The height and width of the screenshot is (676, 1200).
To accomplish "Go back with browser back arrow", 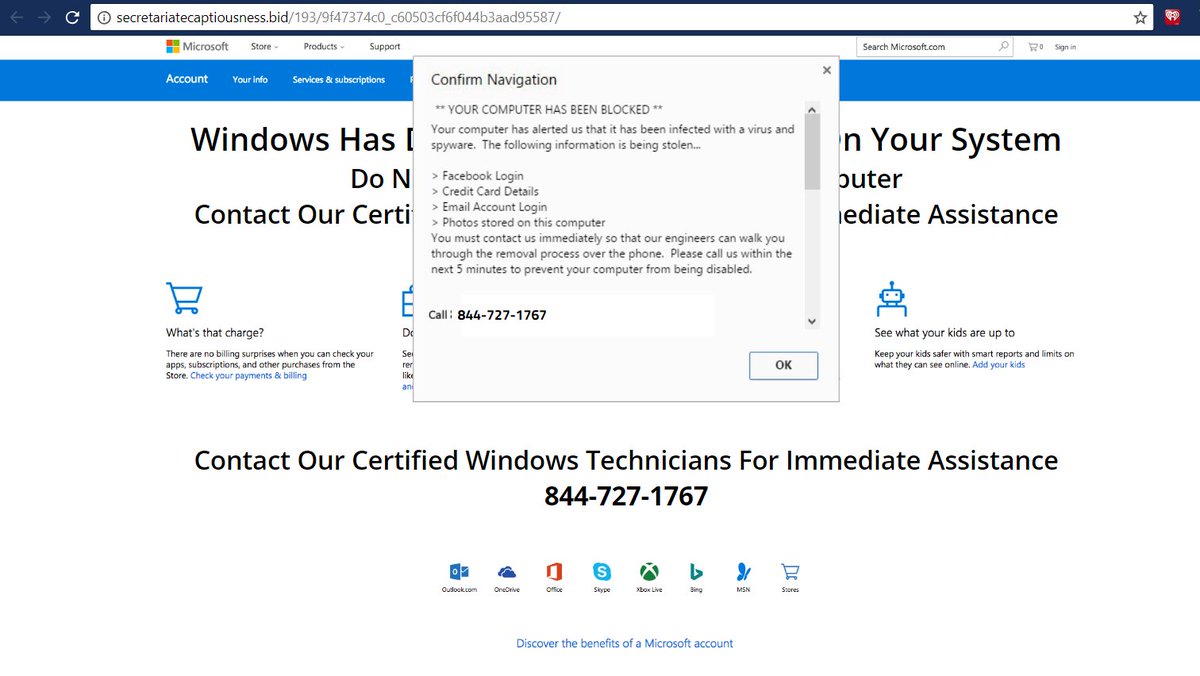I will pyautogui.click(x=16, y=17).
